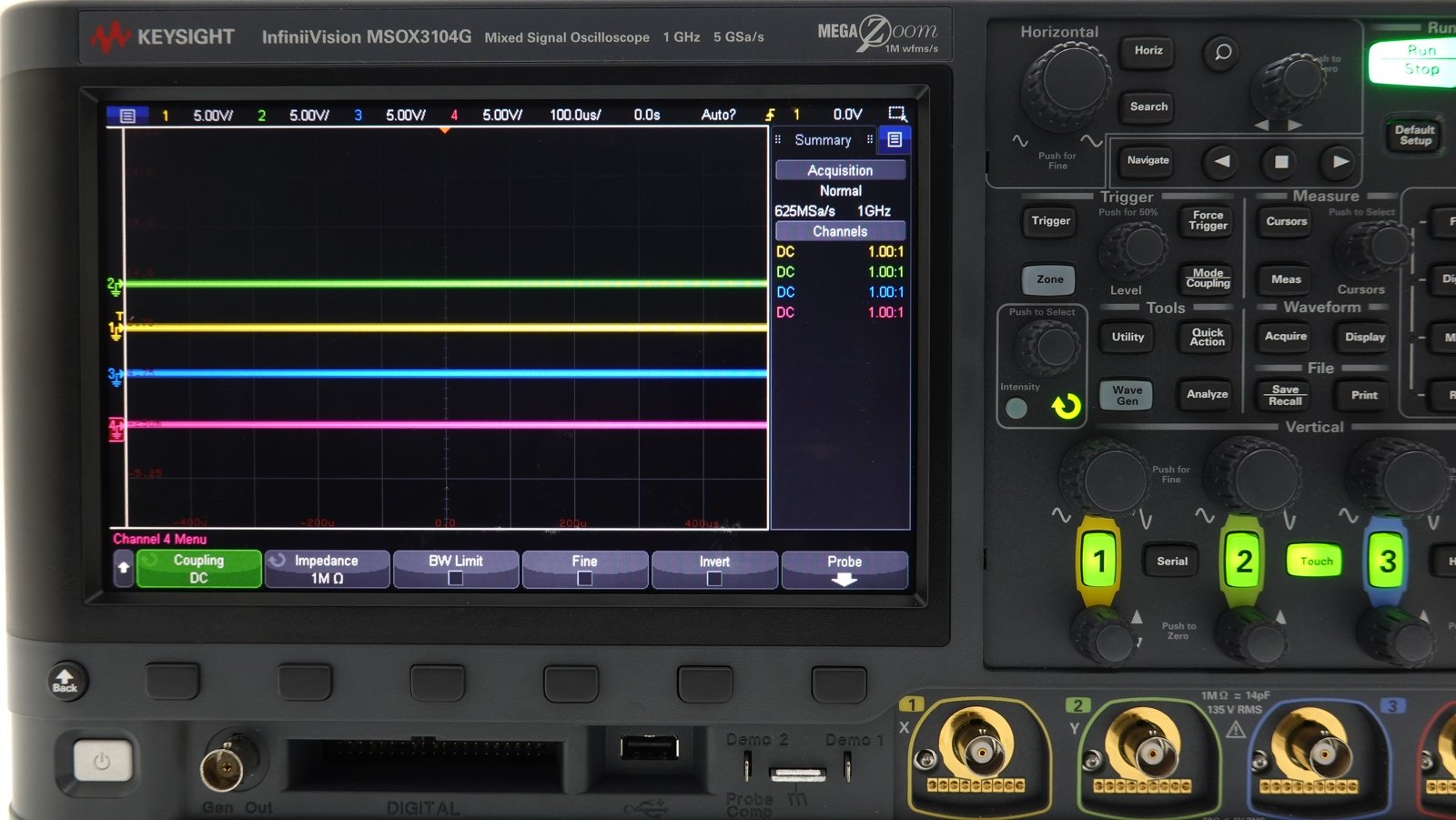Click the trigger position marker at top of graticule
Image resolution: width=1456 pixels, height=820 pixels.
pyautogui.click(x=444, y=131)
